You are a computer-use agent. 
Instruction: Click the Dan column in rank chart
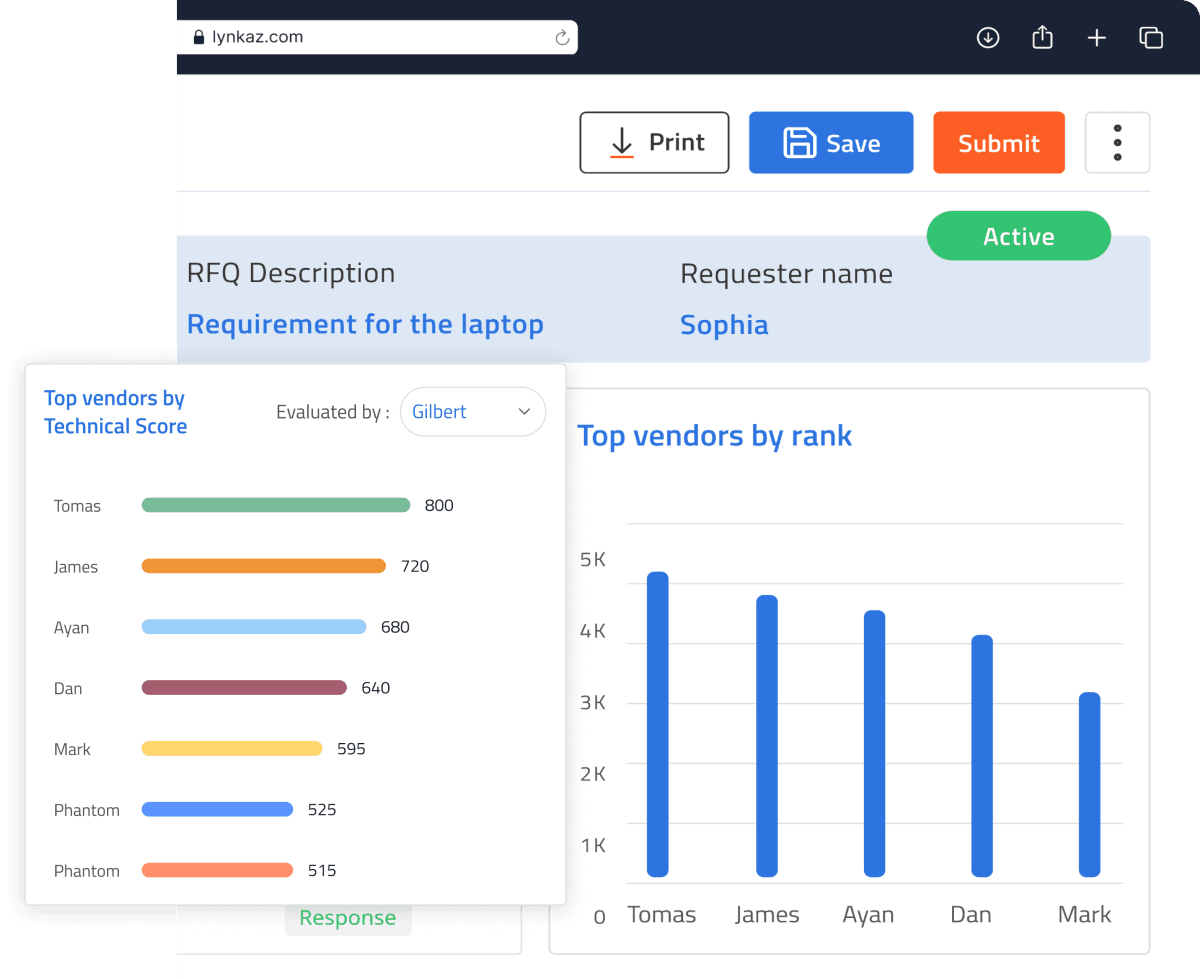tap(982, 756)
